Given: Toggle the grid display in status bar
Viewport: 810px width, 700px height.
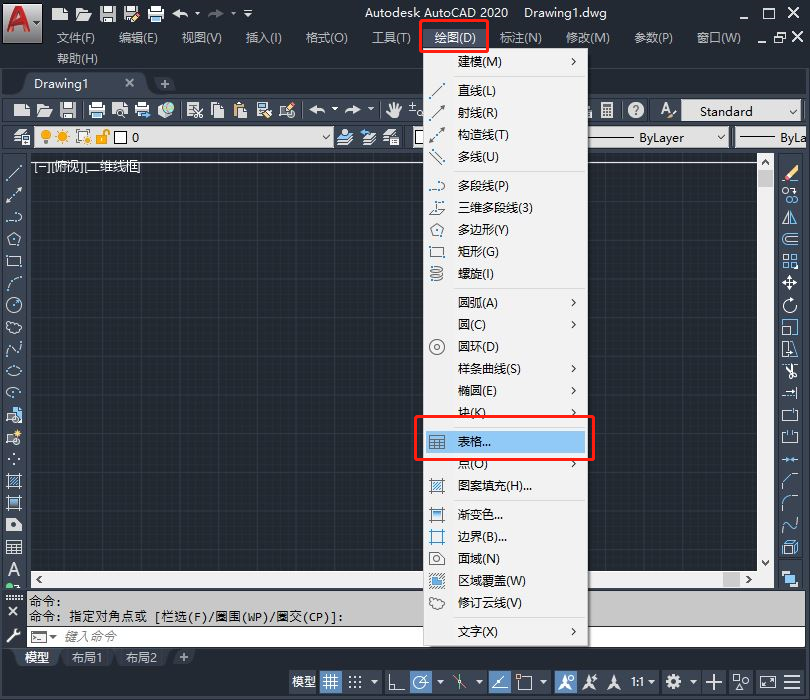Looking at the screenshot, I should coord(331,682).
